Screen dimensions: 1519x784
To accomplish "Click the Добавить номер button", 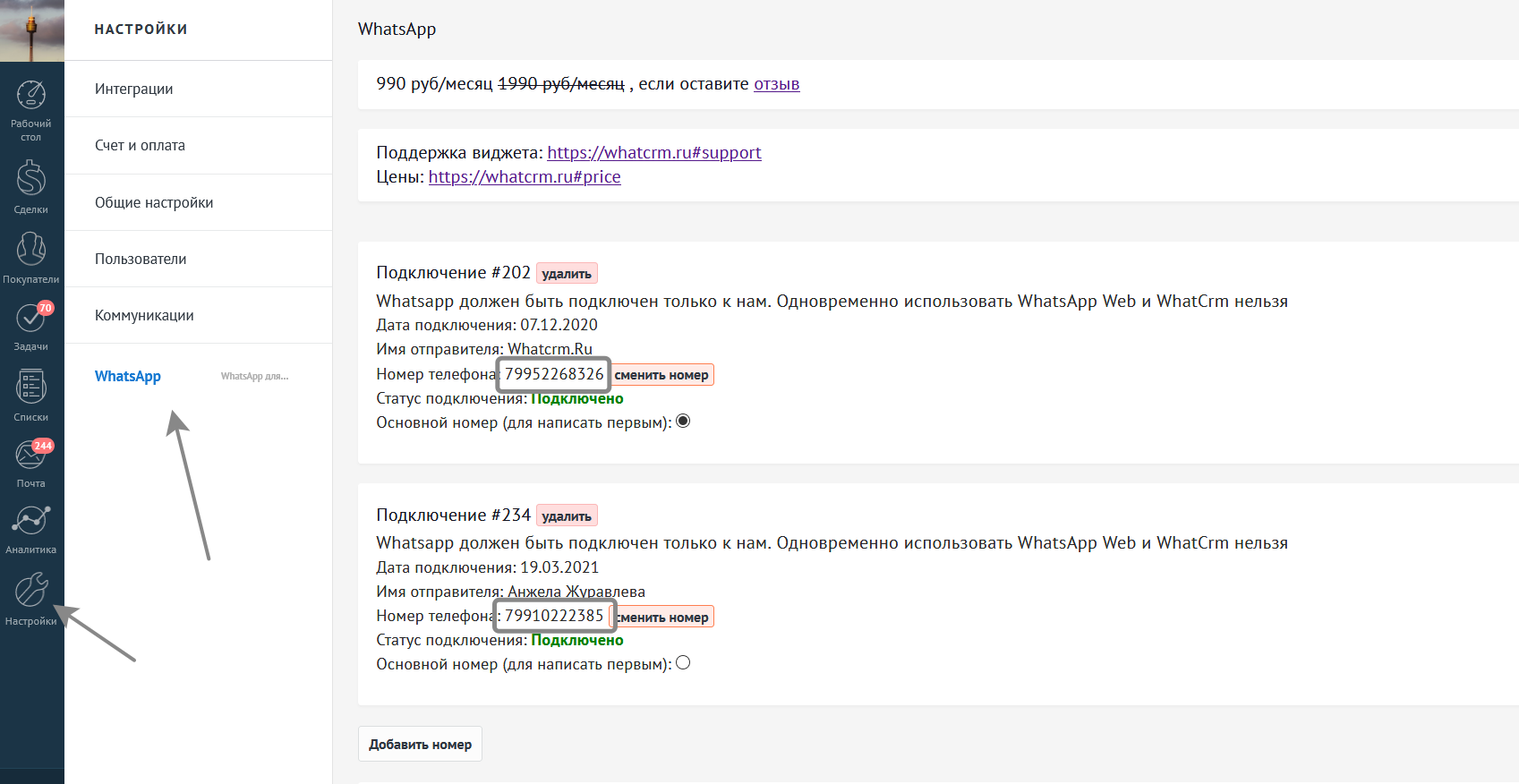I will pos(420,744).
